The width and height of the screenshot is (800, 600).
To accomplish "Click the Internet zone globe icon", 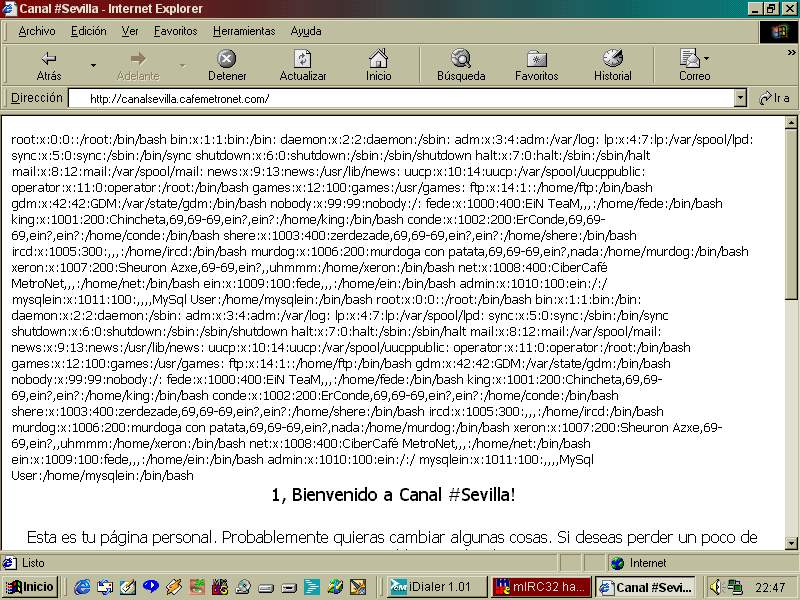I will (618, 563).
